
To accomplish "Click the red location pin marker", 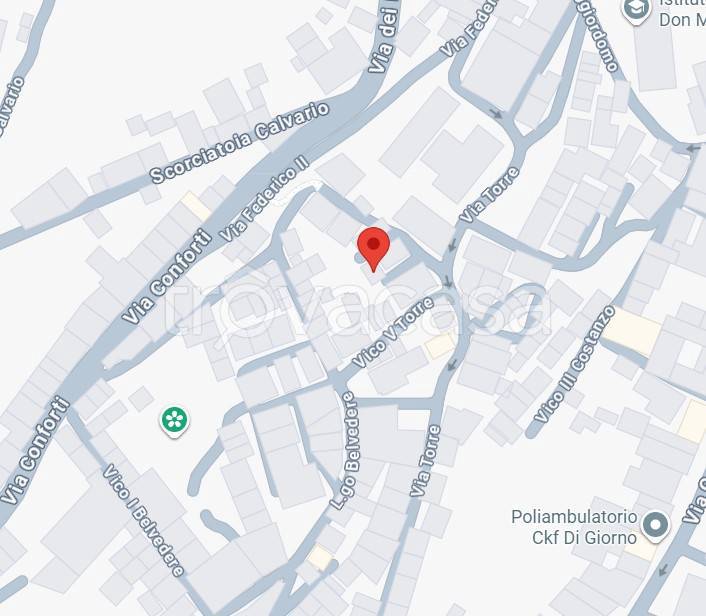I will (x=373, y=249).
